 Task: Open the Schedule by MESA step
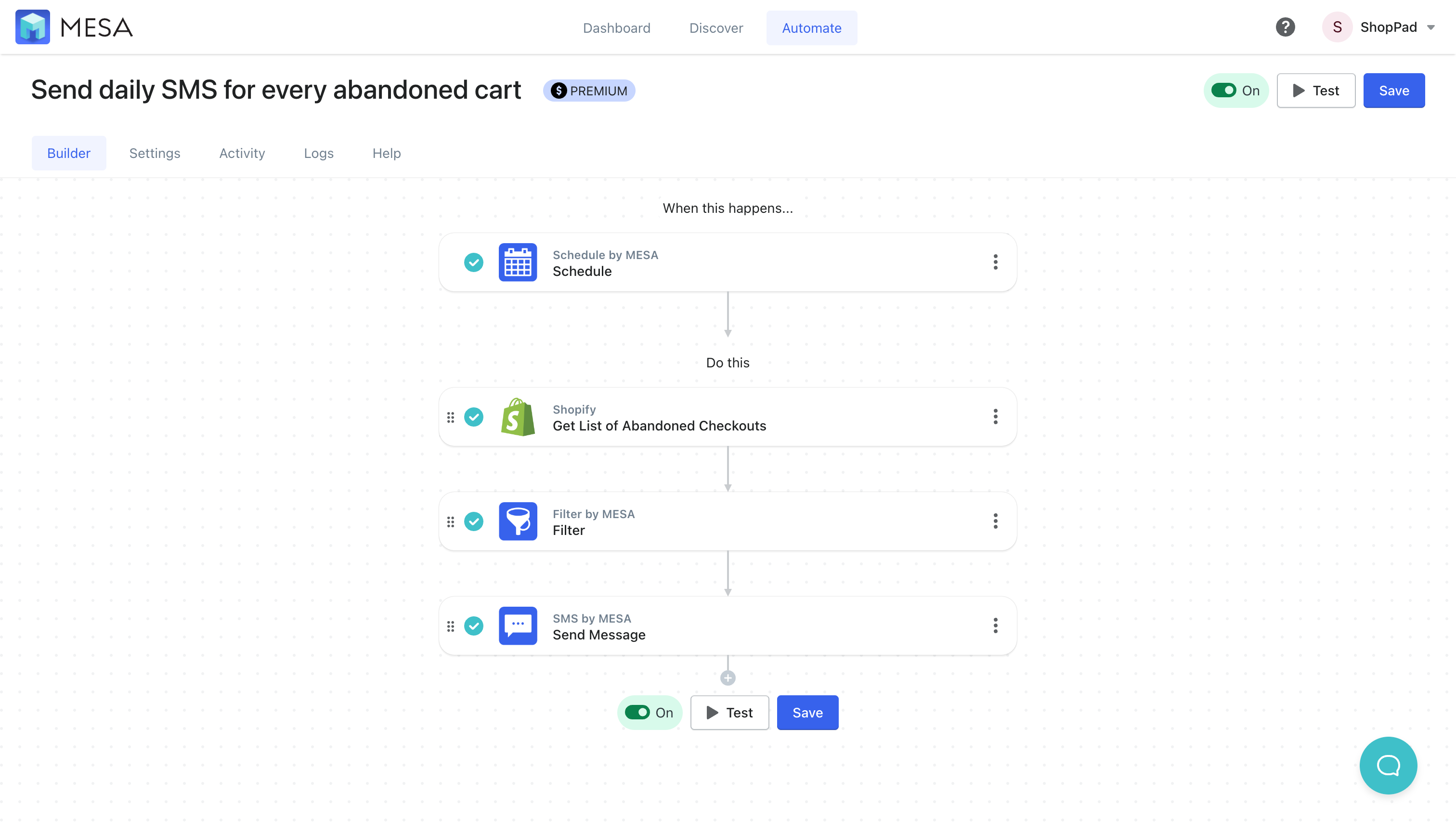pyautogui.click(x=728, y=262)
